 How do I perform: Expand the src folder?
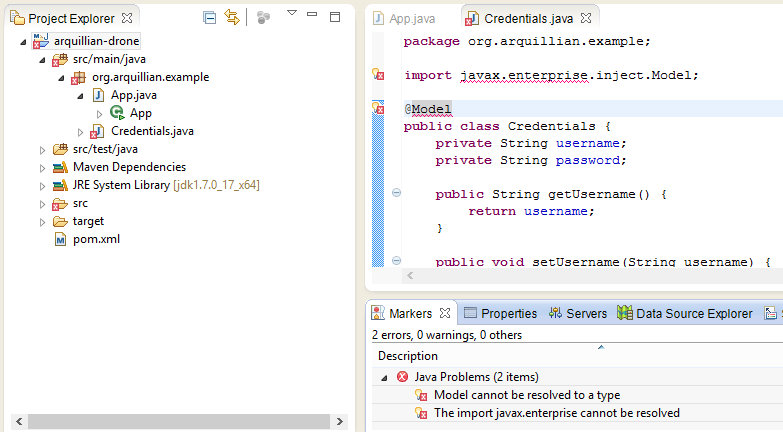tap(42, 204)
